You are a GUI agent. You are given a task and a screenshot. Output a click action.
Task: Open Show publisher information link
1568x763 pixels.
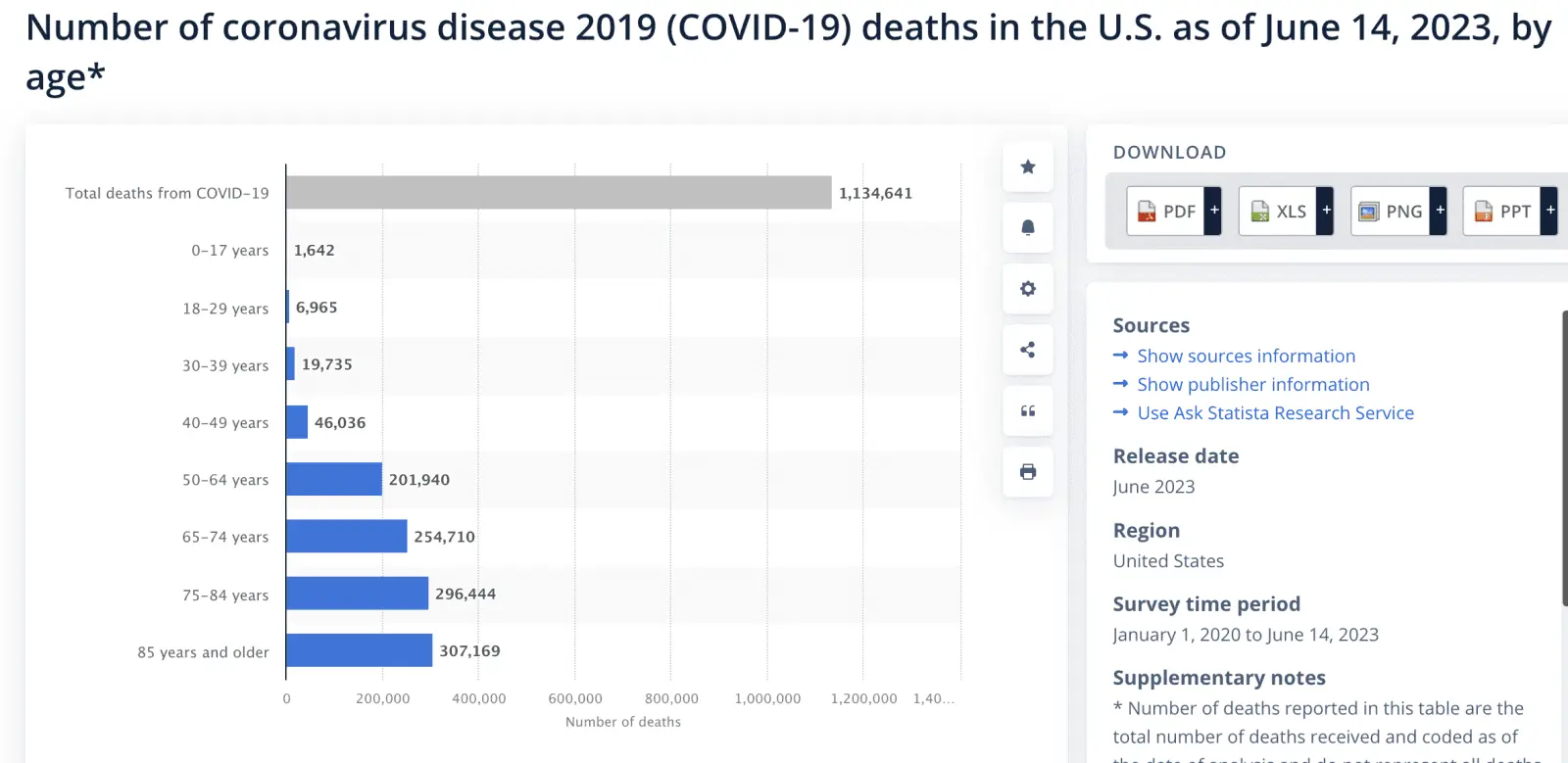point(1252,385)
